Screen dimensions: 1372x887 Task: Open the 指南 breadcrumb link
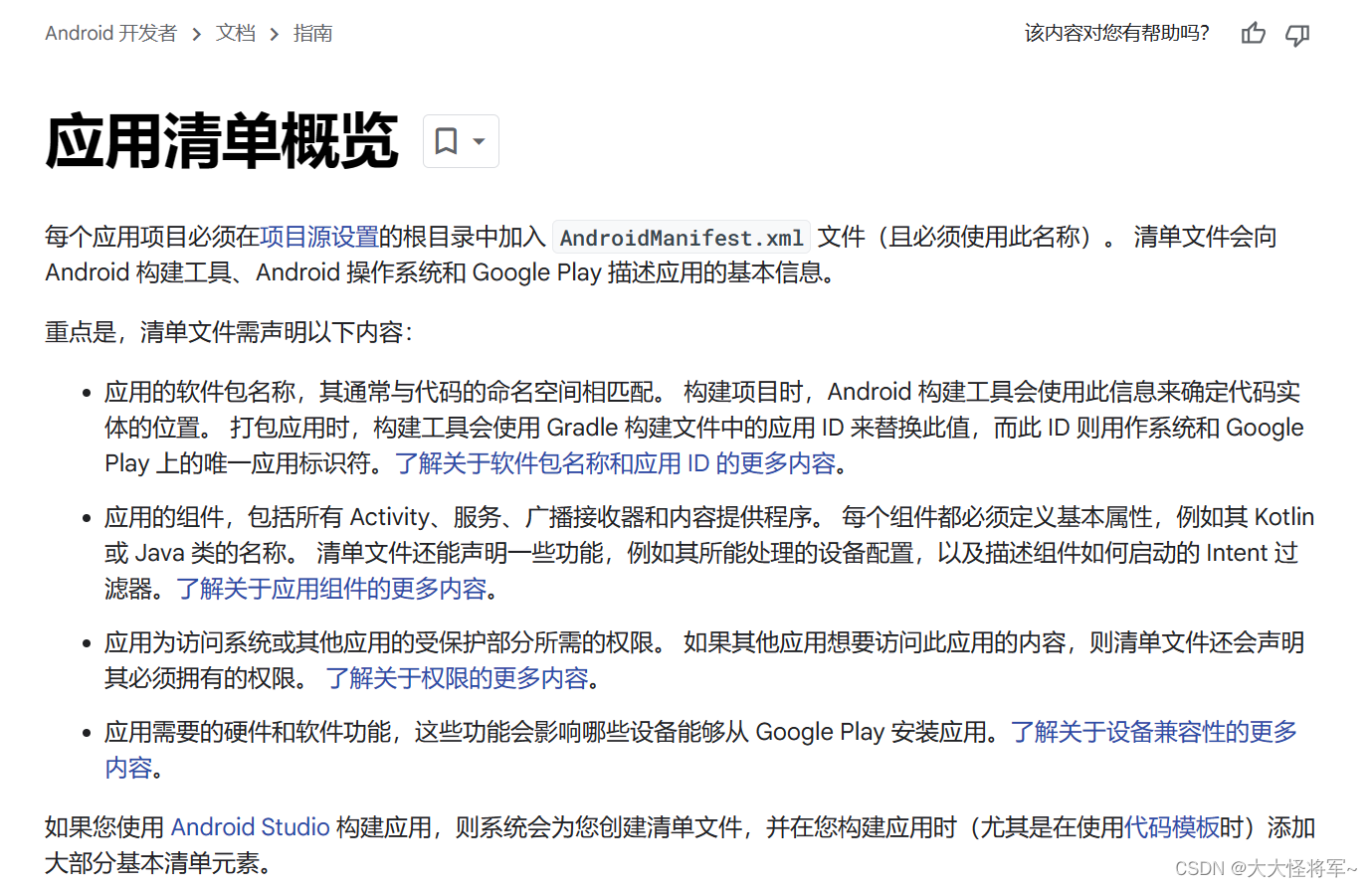tap(312, 33)
